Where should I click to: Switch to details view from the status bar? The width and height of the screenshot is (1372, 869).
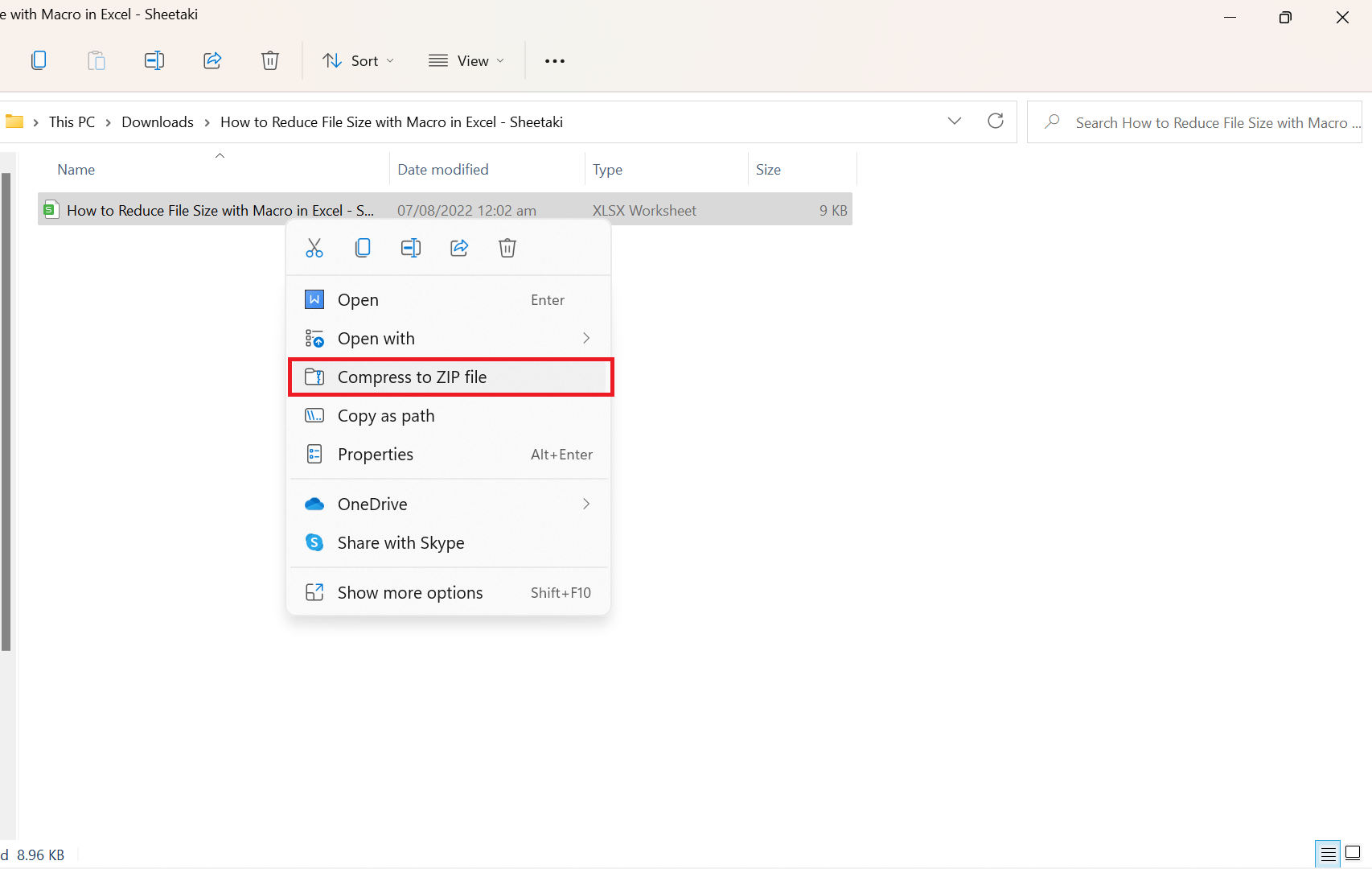pyautogui.click(x=1326, y=853)
